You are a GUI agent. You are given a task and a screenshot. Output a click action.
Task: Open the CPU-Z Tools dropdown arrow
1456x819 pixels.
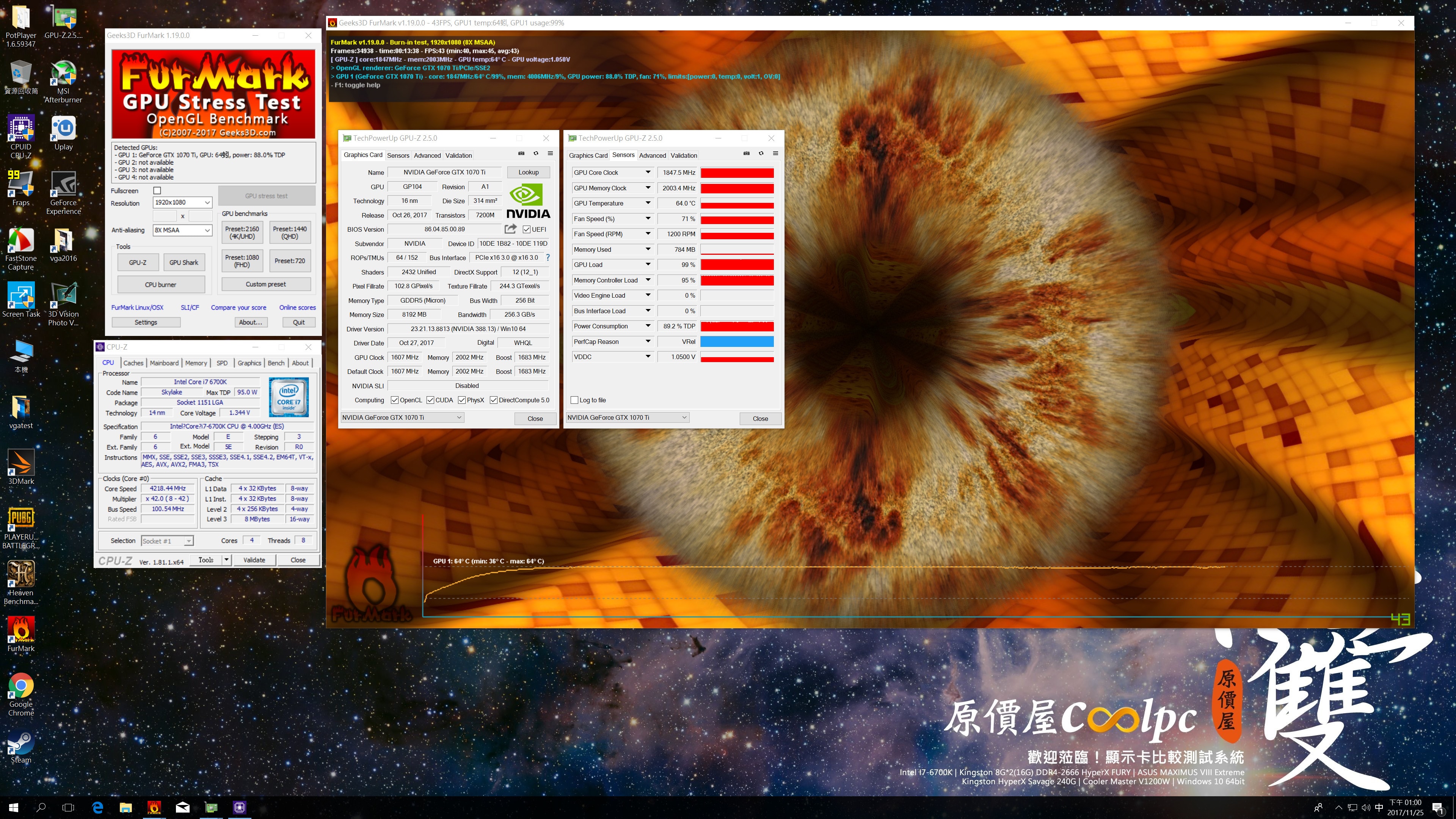coord(227,560)
